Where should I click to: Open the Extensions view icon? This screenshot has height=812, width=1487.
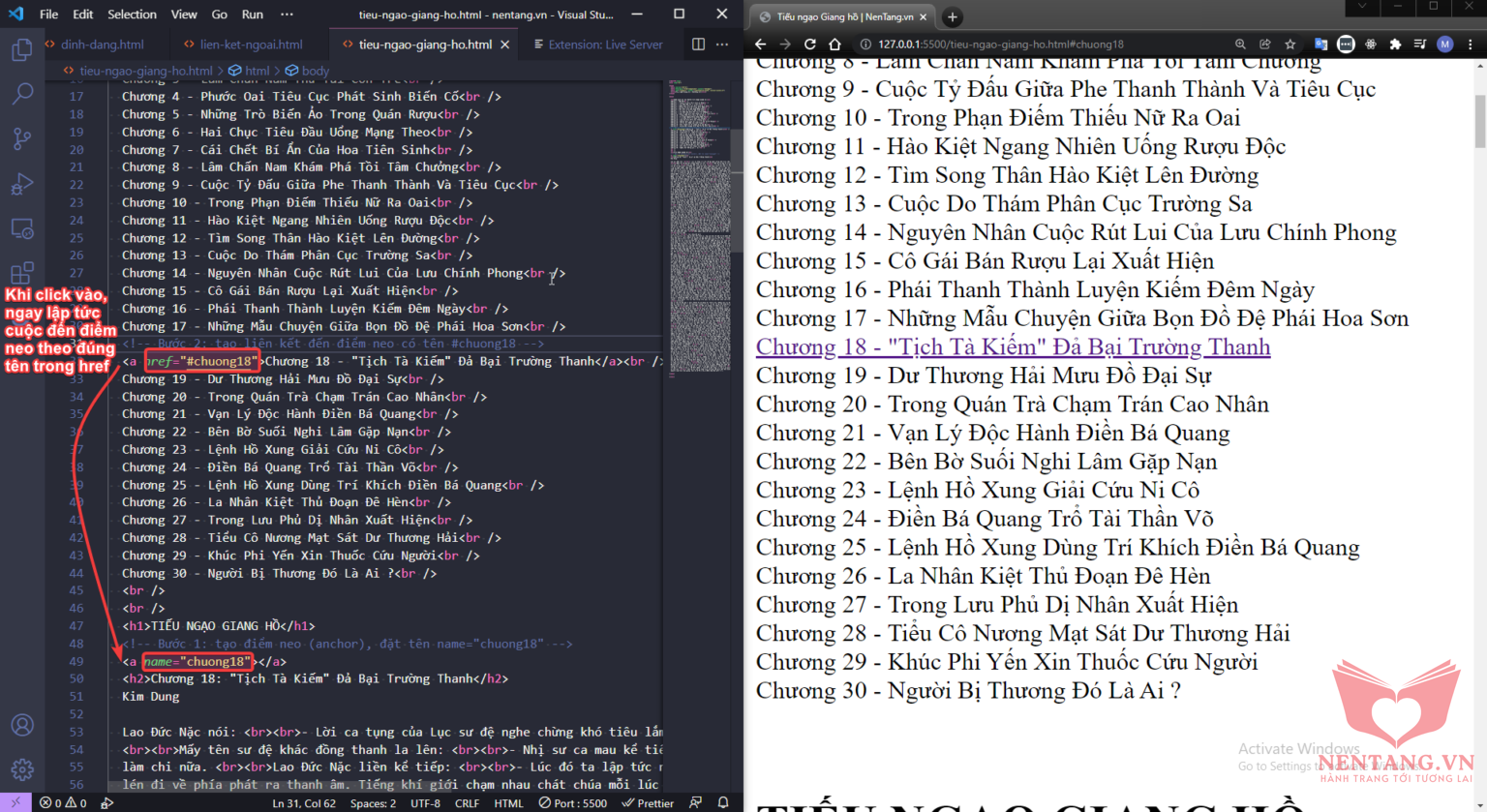point(21,273)
